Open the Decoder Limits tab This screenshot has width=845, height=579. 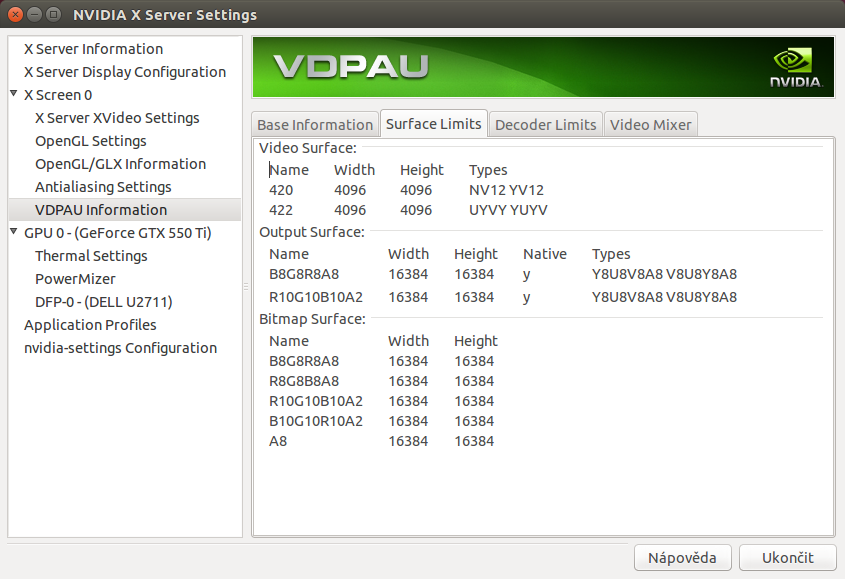coord(545,125)
